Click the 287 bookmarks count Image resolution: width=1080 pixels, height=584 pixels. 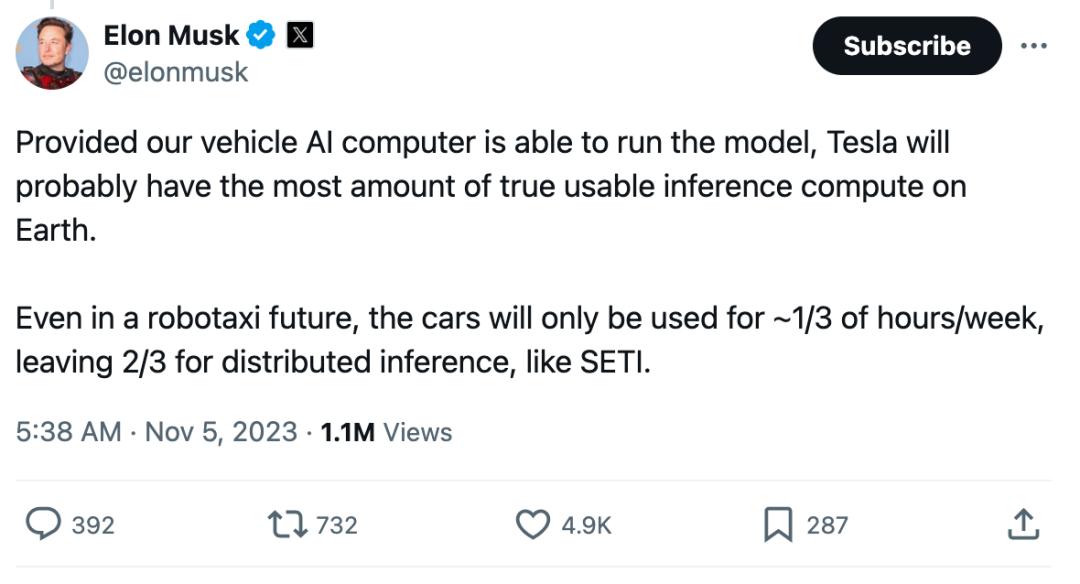tap(827, 525)
